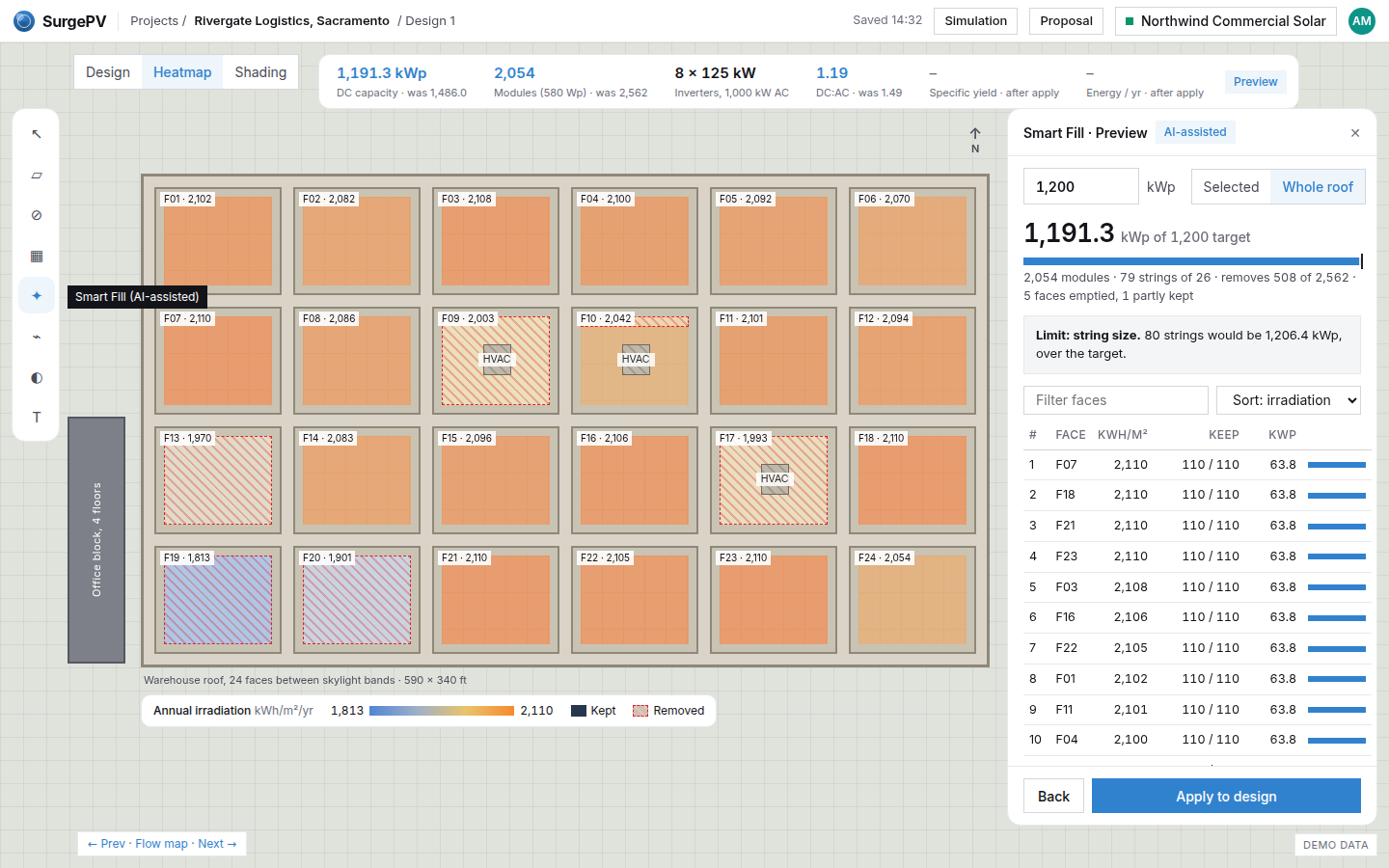Click the AI-assisted badge
The image size is (1389, 868).
click(1195, 132)
